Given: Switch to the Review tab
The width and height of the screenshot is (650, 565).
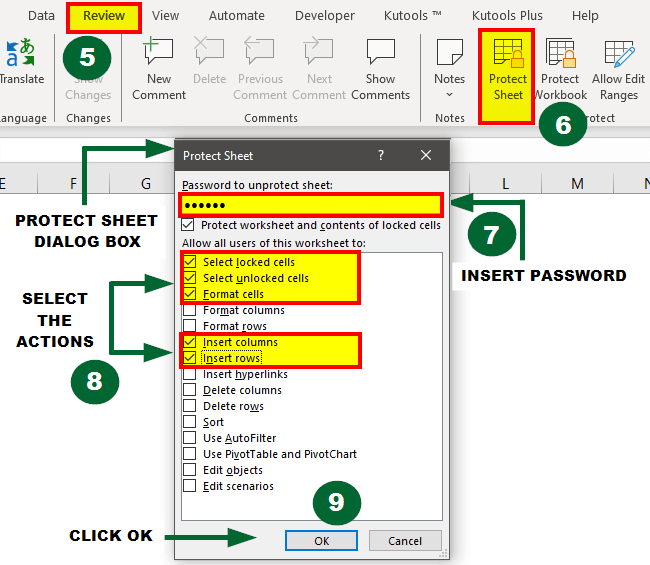Looking at the screenshot, I should [104, 16].
